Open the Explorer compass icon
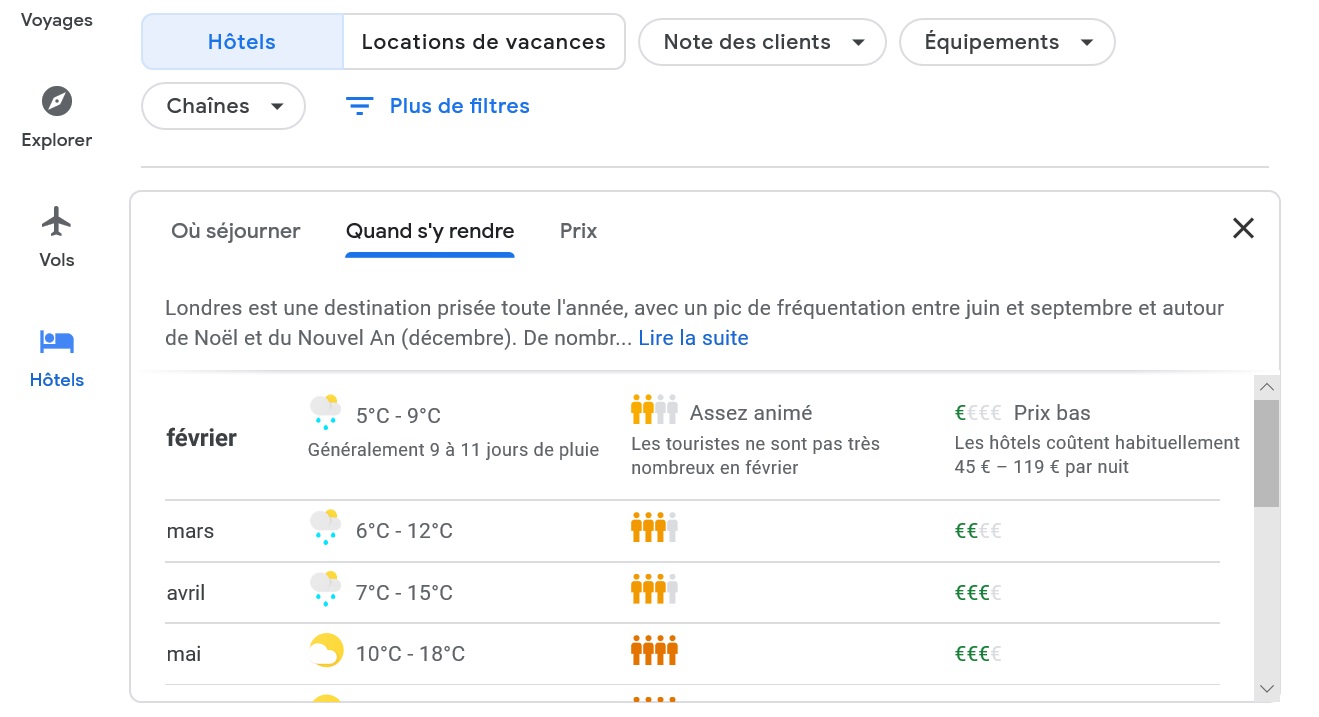Image resolution: width=1319 pixels, height=717 pixels. 57,102
